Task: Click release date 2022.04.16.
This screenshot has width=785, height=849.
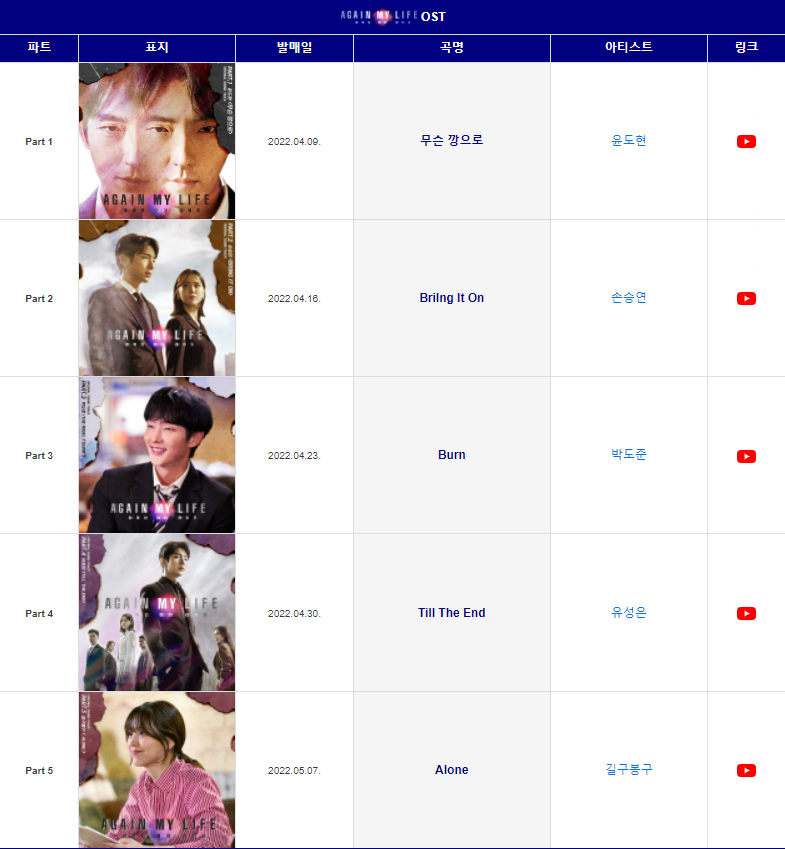Action: (x=295, y=299)
